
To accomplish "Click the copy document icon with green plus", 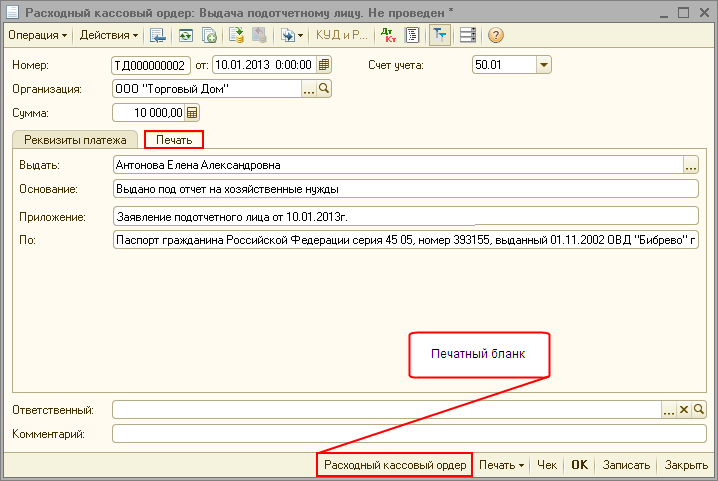I will (209, 35).
